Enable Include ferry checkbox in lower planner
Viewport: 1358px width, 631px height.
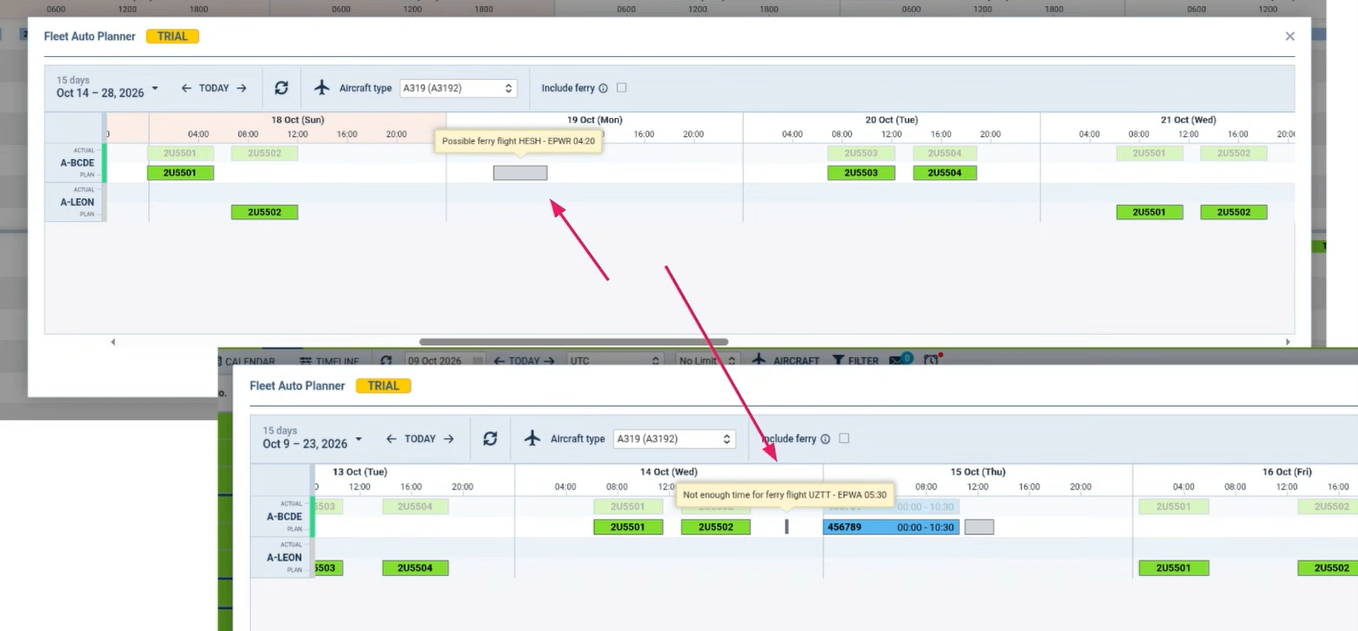(844, 439)
